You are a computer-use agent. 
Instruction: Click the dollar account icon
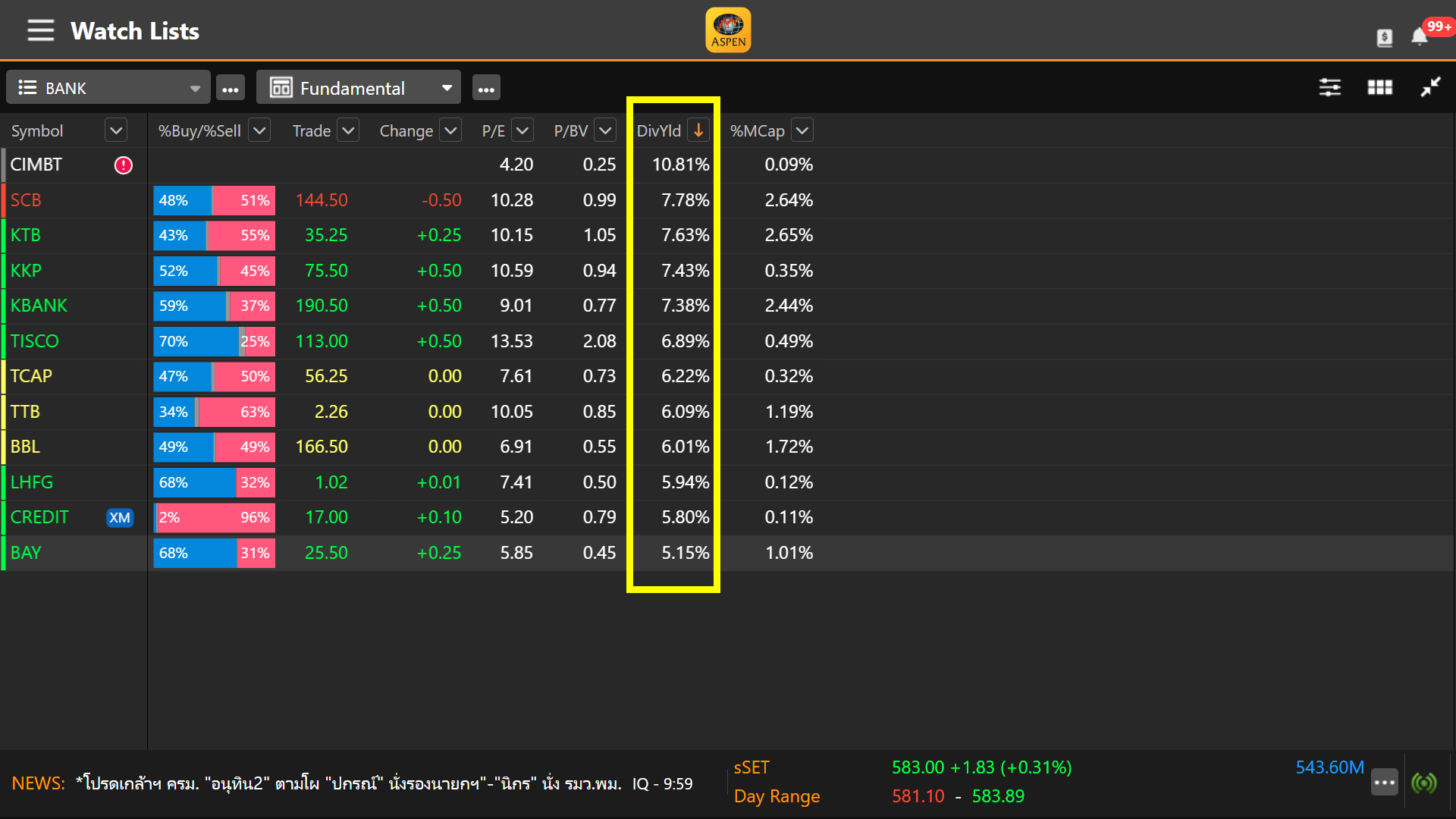click(x=1385, y=37)
